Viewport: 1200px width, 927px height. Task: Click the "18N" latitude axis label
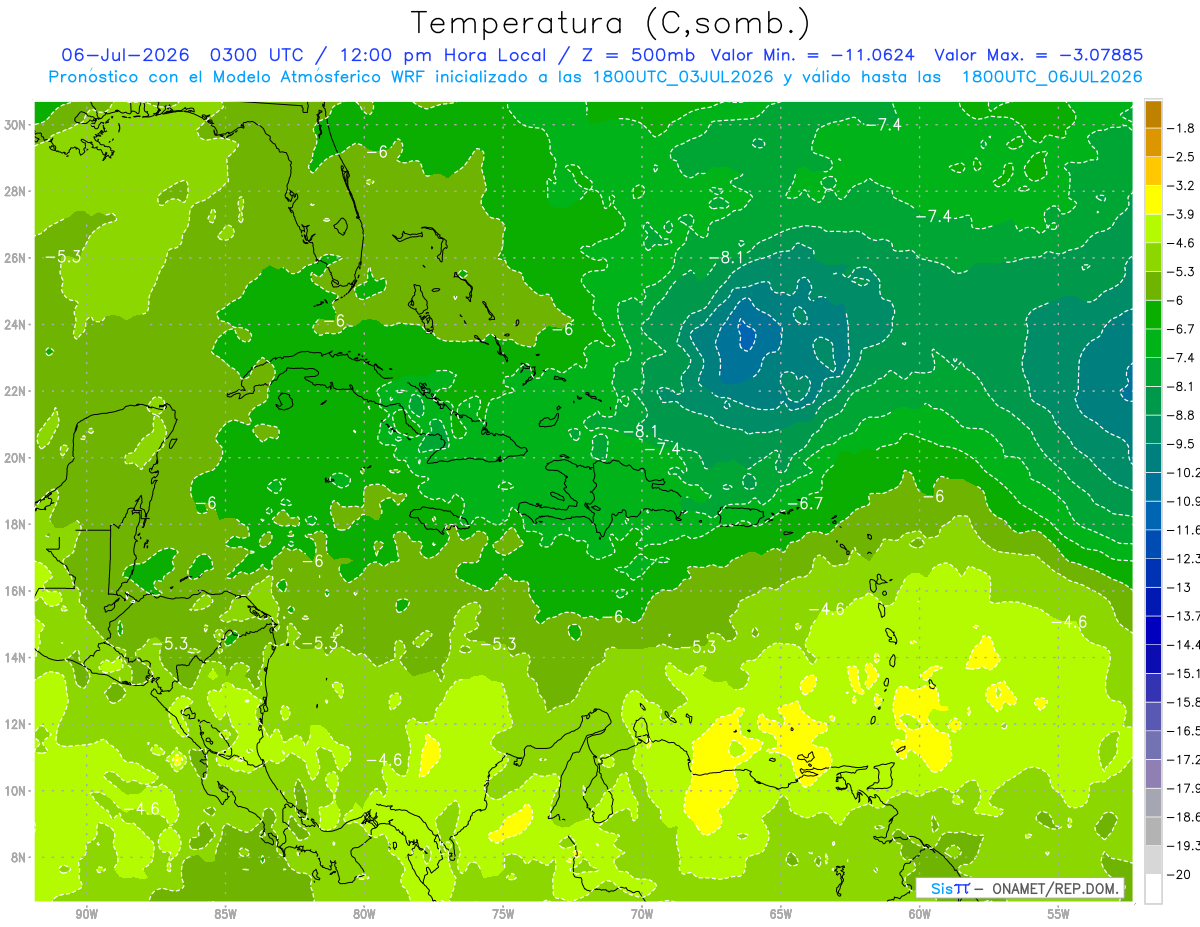pos(15,524)
